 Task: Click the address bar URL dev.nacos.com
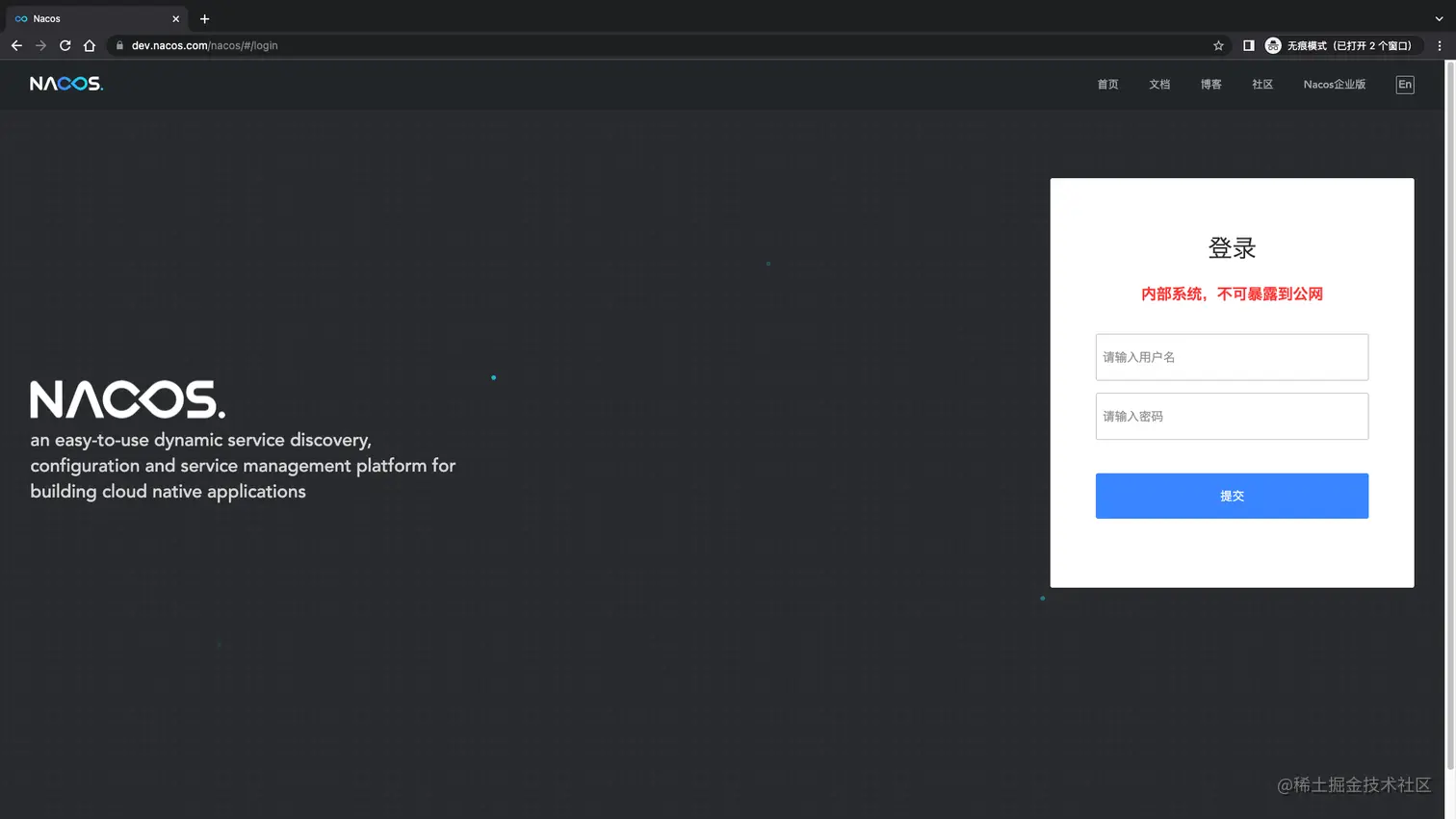click(204, 45)
